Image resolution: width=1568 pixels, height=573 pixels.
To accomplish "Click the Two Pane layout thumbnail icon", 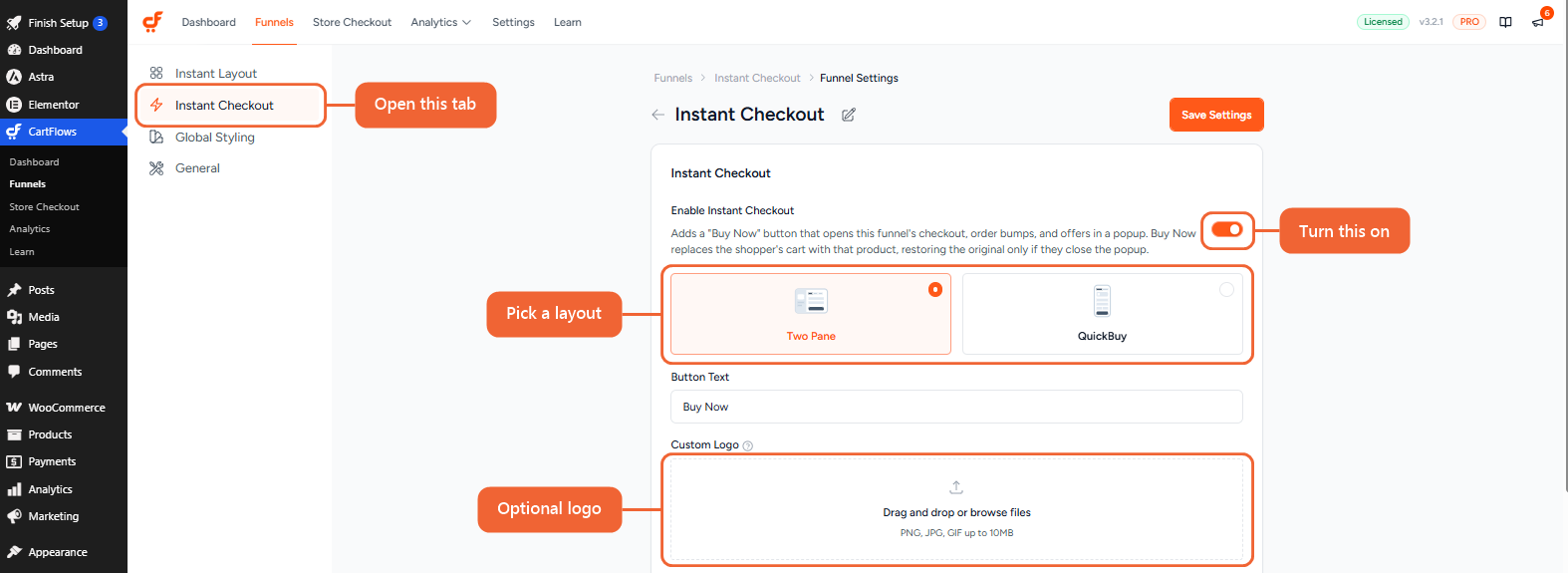I will 811,301.
